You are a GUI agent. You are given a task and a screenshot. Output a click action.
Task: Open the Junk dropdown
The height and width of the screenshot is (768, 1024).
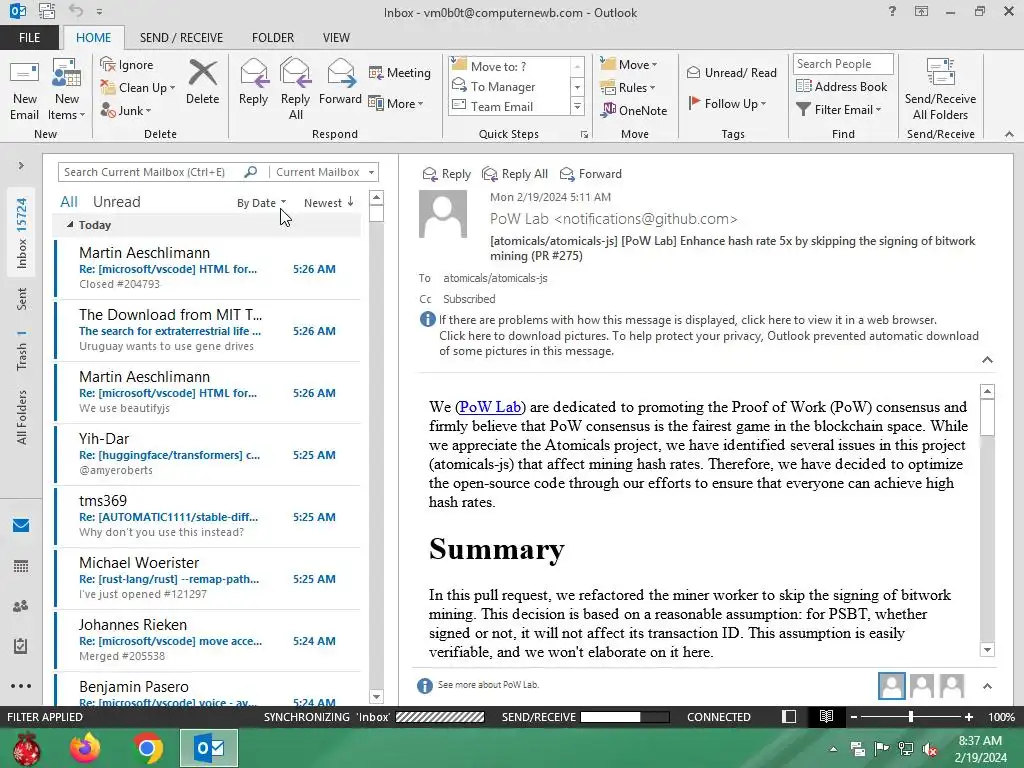coord(127,110)
